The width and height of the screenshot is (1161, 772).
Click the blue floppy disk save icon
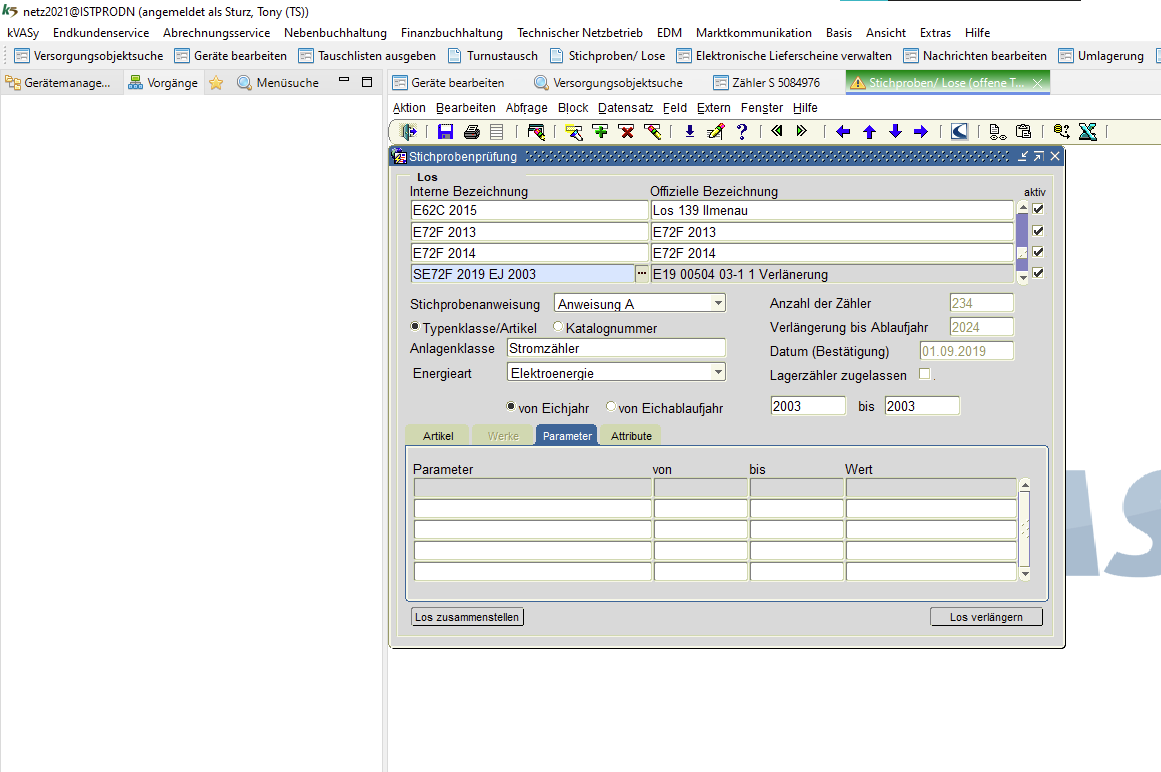point(445,132)
